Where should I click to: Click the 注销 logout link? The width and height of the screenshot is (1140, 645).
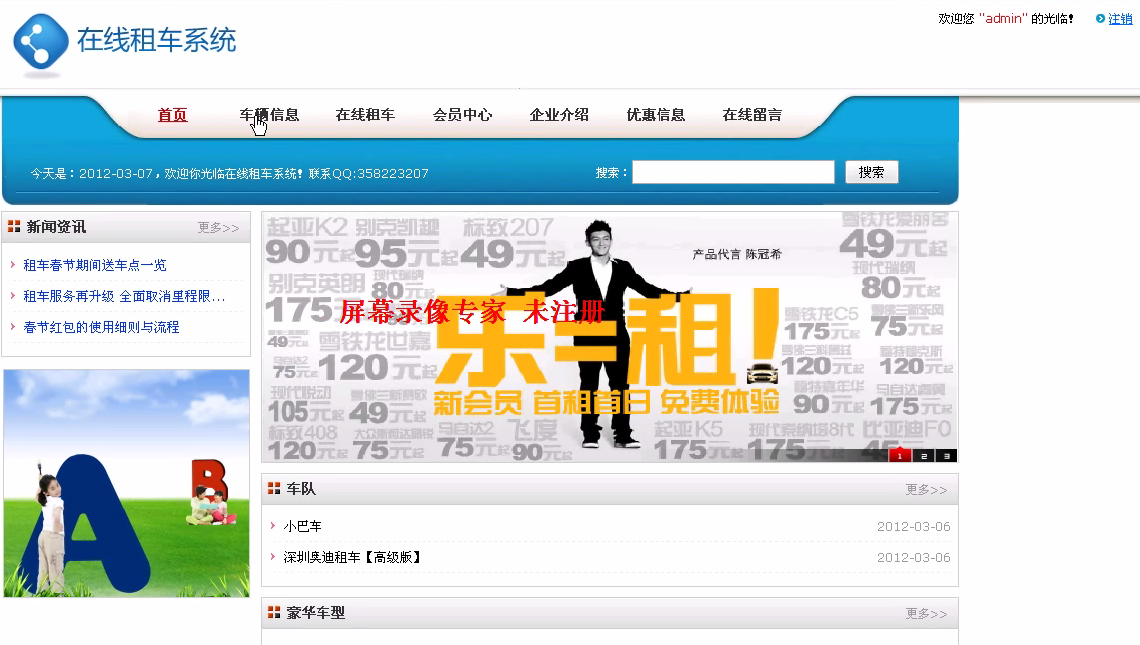point(1120,19)
